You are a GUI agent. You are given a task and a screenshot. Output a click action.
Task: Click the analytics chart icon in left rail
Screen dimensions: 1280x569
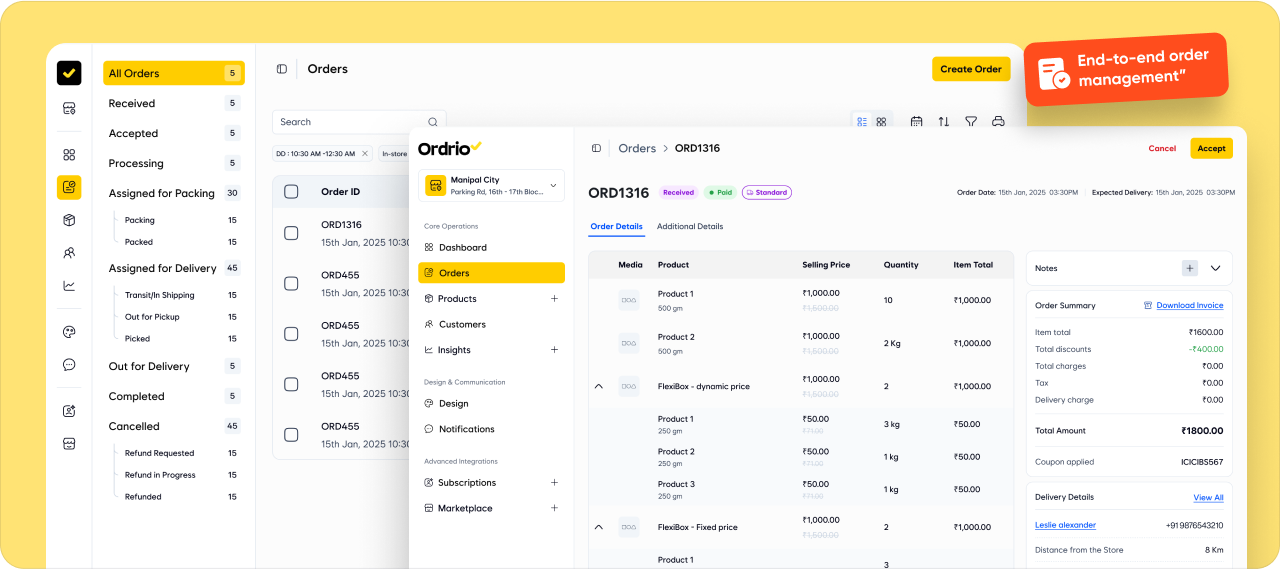pos(69,285)
